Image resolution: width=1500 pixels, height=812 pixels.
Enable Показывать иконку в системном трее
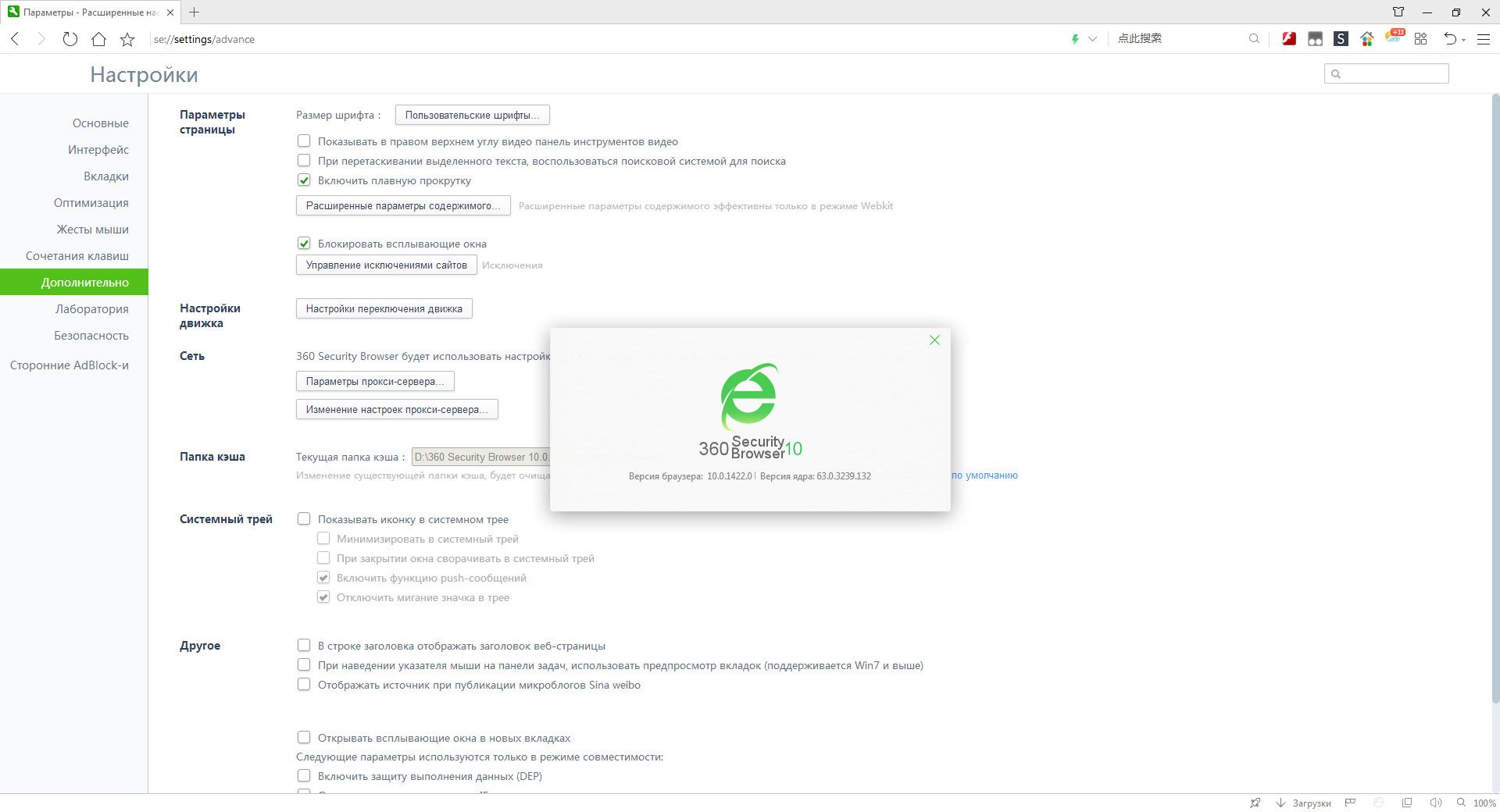coord(304,519)
